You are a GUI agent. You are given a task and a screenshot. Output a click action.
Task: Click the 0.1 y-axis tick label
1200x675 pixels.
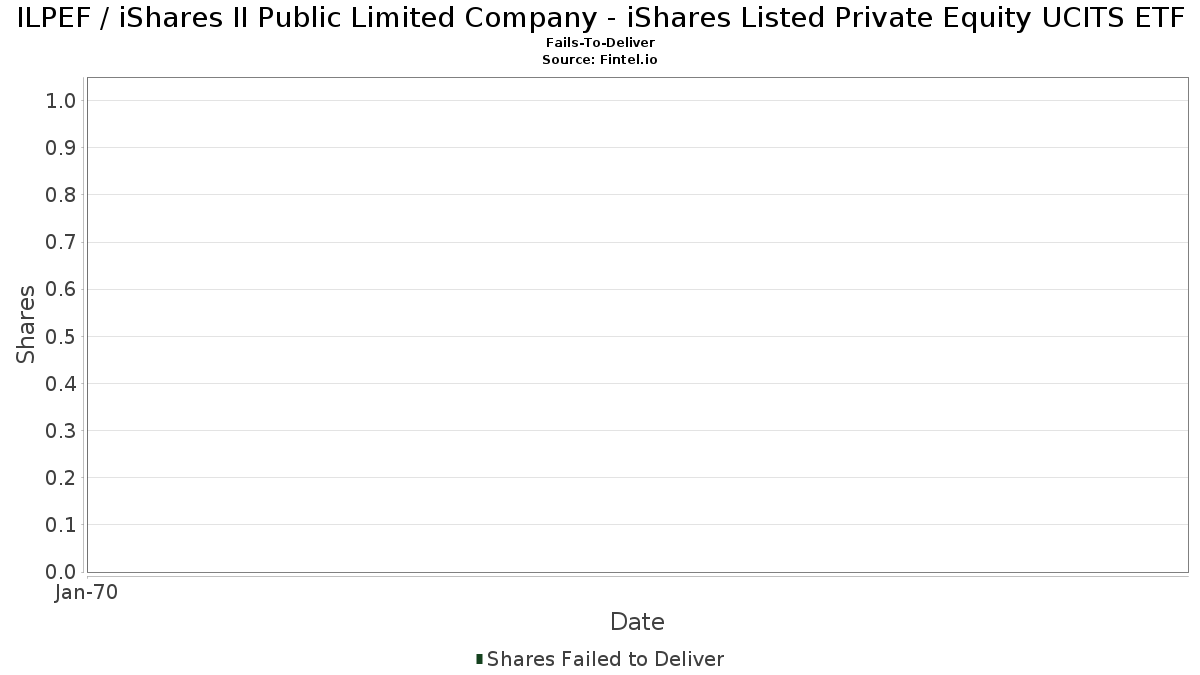coord(61,525)
